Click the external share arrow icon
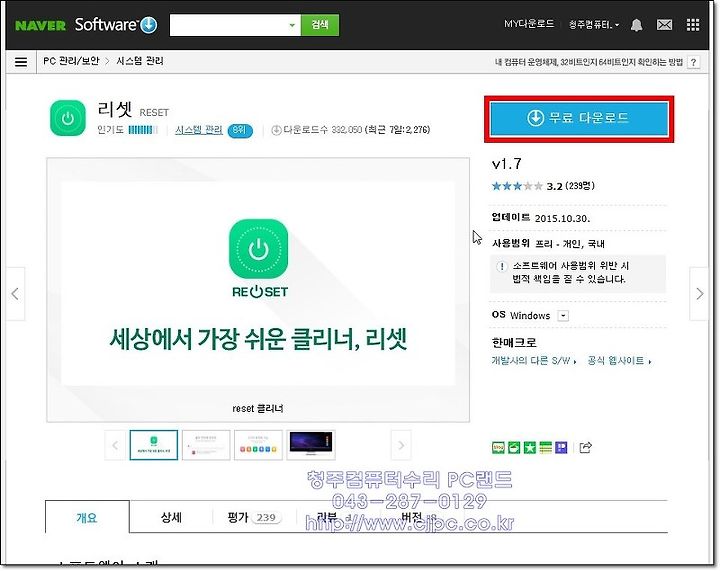 click(x=585, y=447)
